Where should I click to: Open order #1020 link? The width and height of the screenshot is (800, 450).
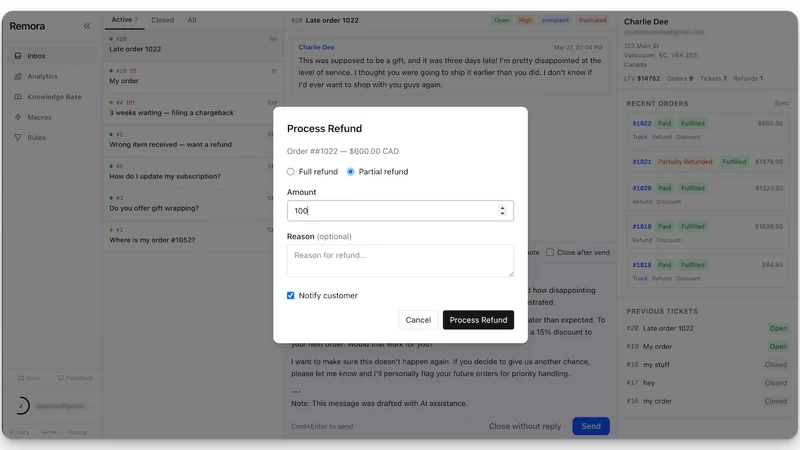pyautogui.click(x=642, y=188)
